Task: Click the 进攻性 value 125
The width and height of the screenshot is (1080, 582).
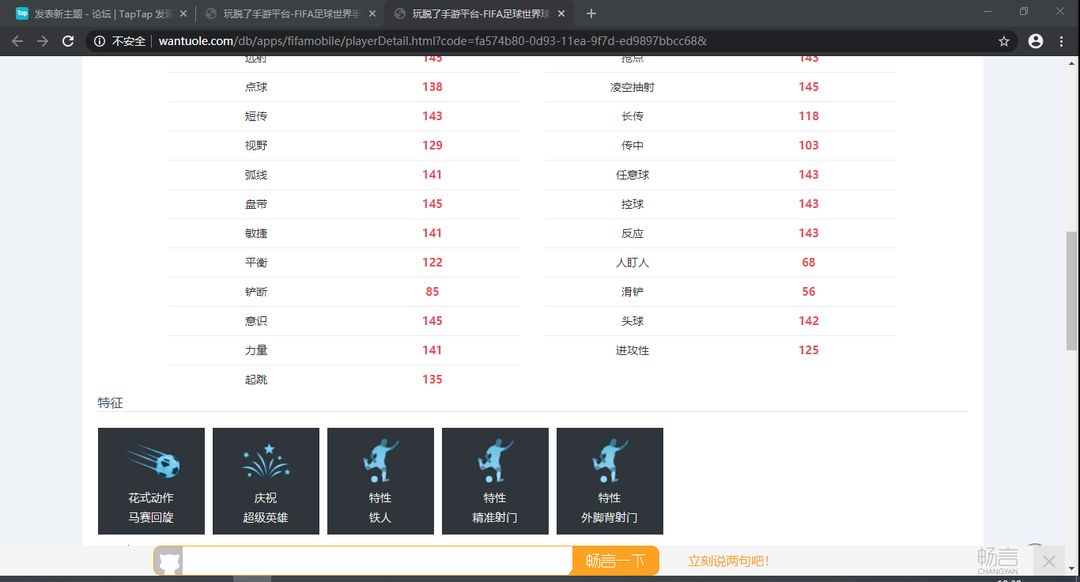Action: [x=809, y=350]
